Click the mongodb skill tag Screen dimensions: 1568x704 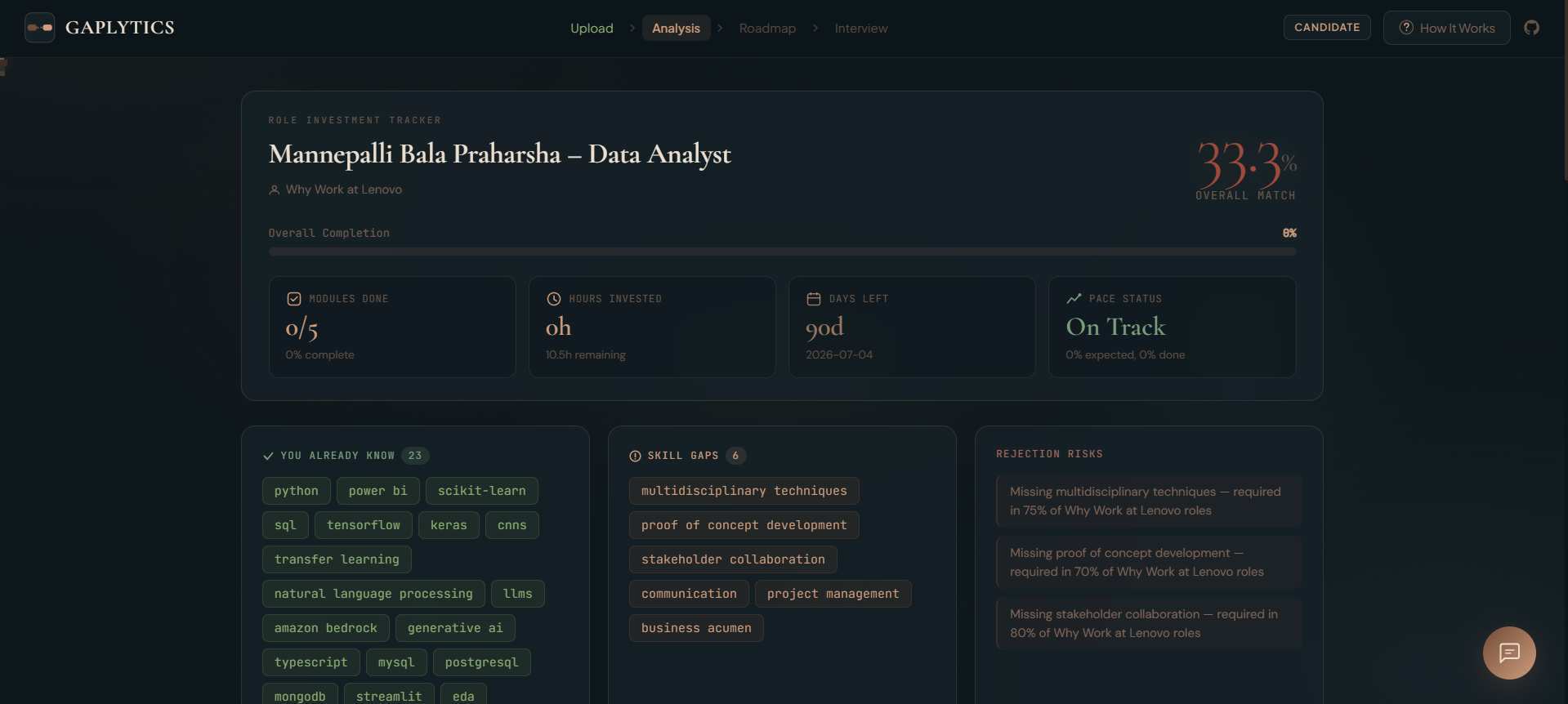coord(300,695)
